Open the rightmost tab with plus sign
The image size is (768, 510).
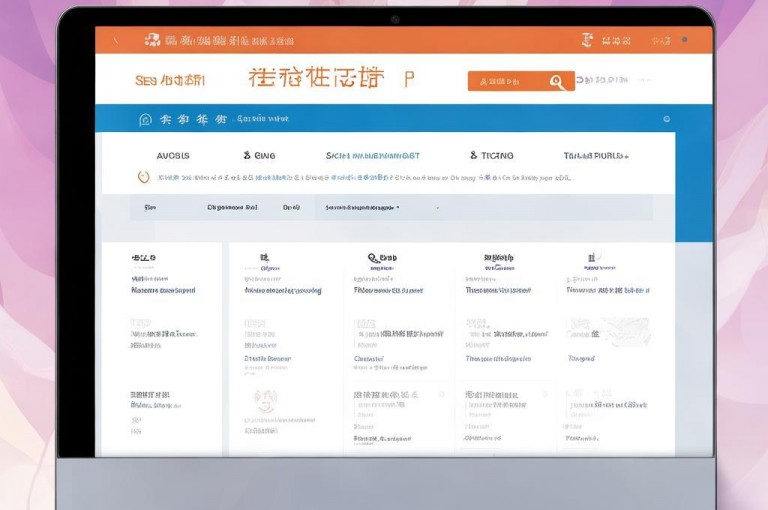coord(596,156)
